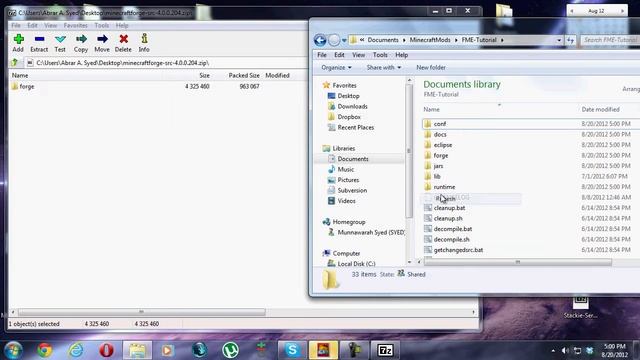Expand address bar history dropdown in Explorer

tap(559, 40)
